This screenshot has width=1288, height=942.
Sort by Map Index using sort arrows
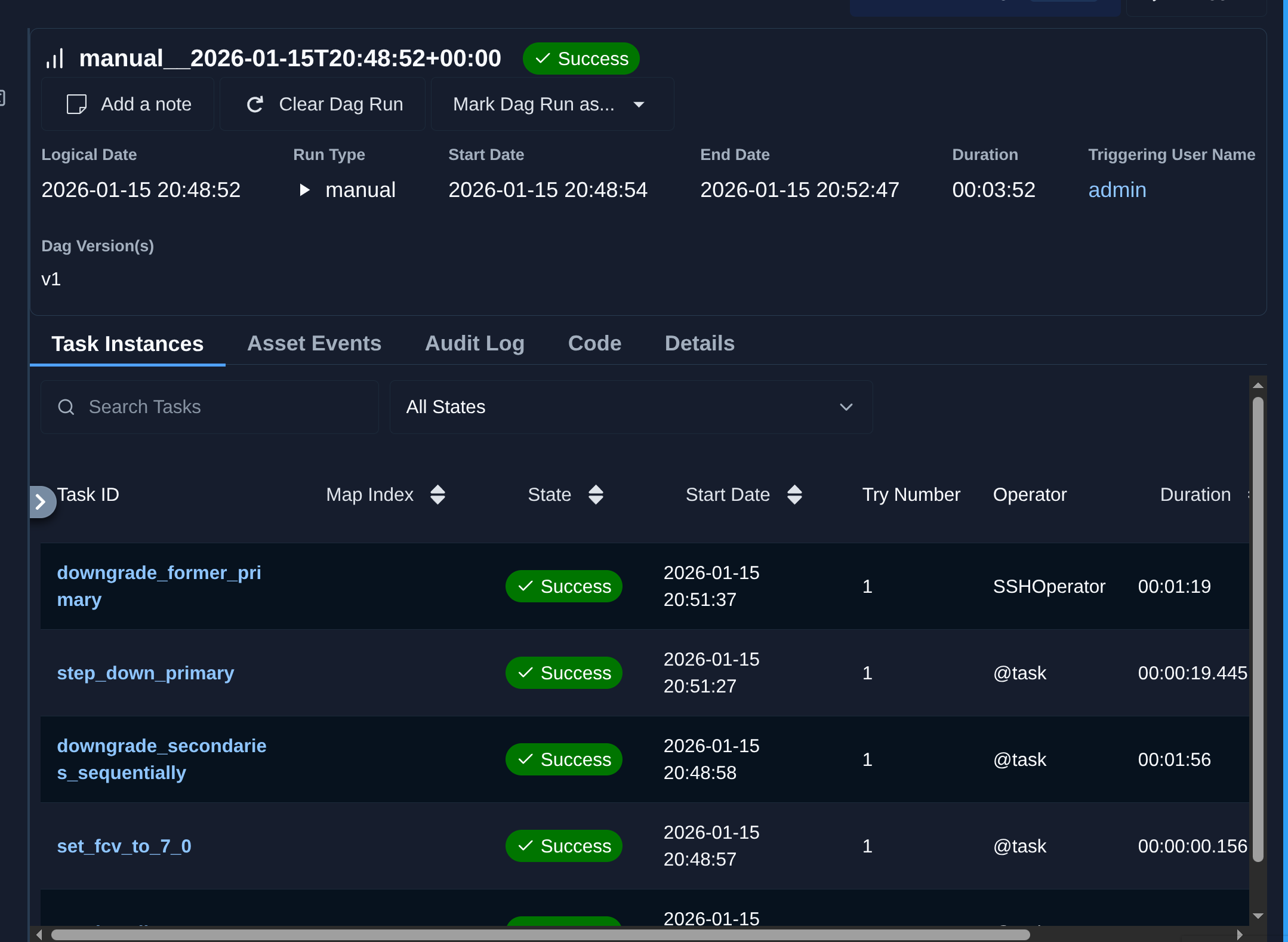click(x=437, y=495)
